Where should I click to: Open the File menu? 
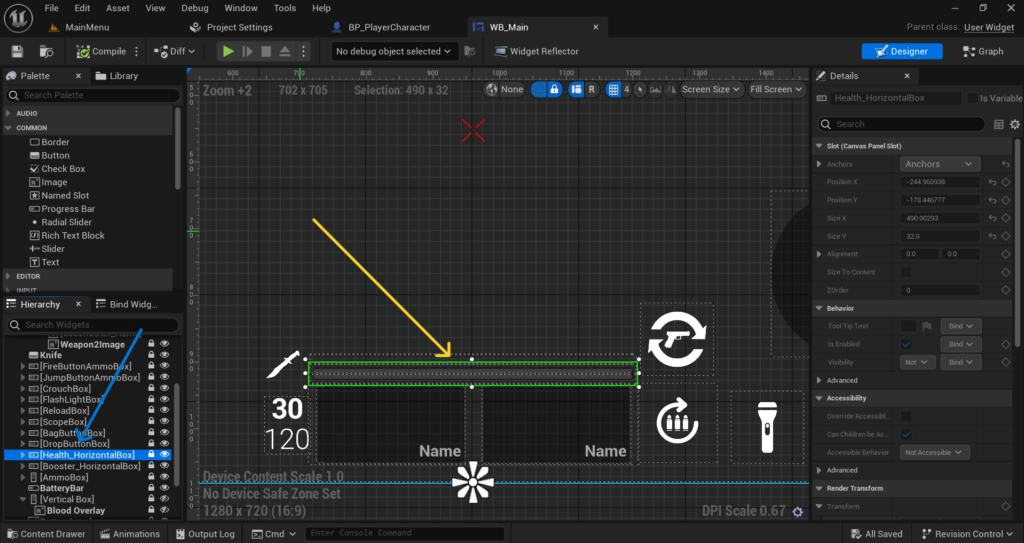[x=52, y=8]
